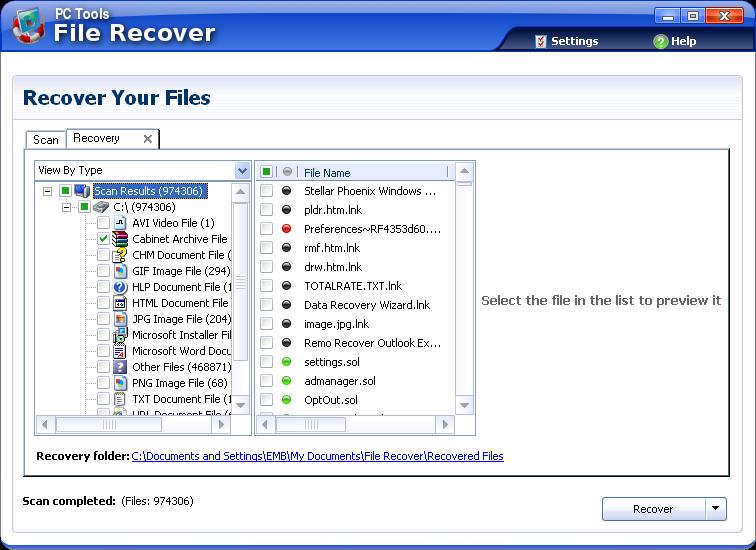This screenshot has width=756, height=550.
Task: Check the AVI Video File checkbox
Action: (103, 223)
